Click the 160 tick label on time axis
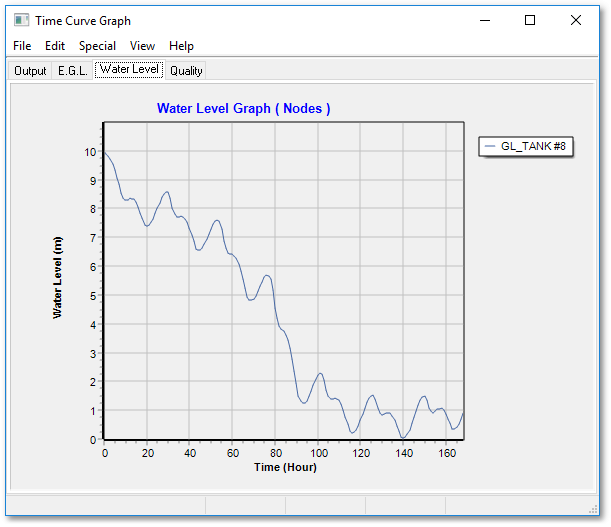611x527 pixels. 447,453
